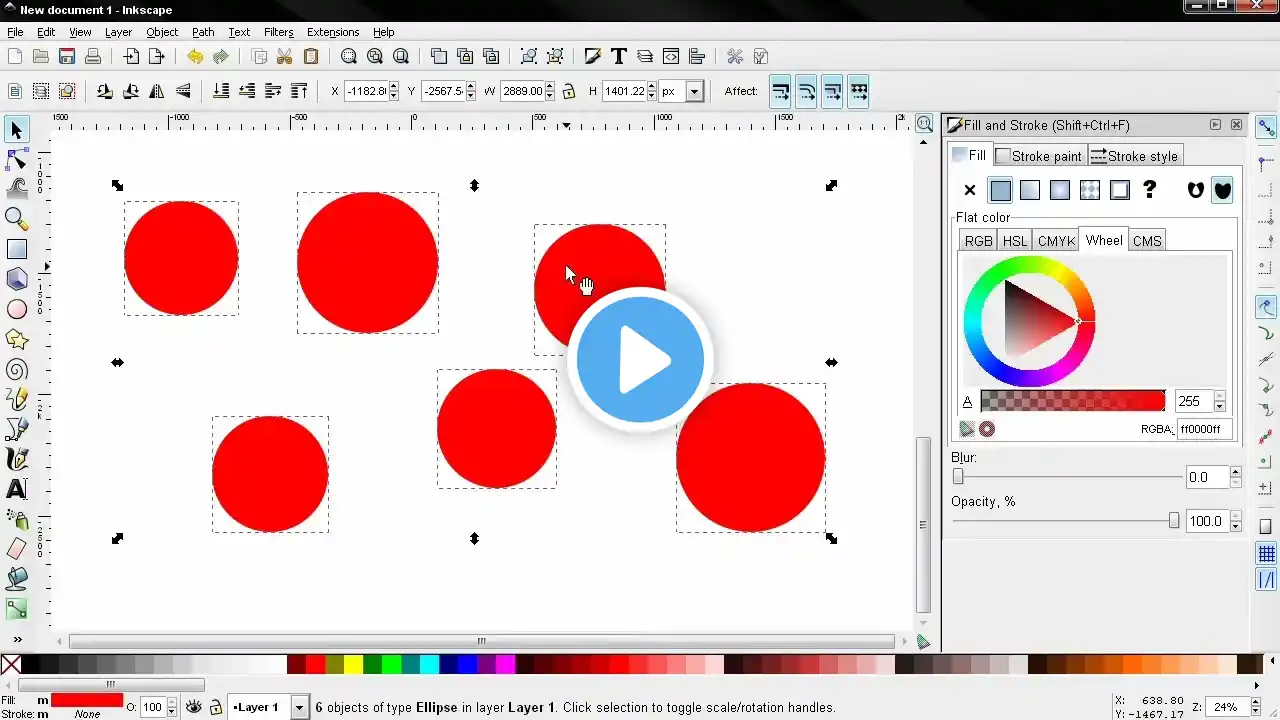Image resolution: width=1280 pixels, height=720 pixels.
Task: Open the XML editor icon
Action: click(671, 57)
